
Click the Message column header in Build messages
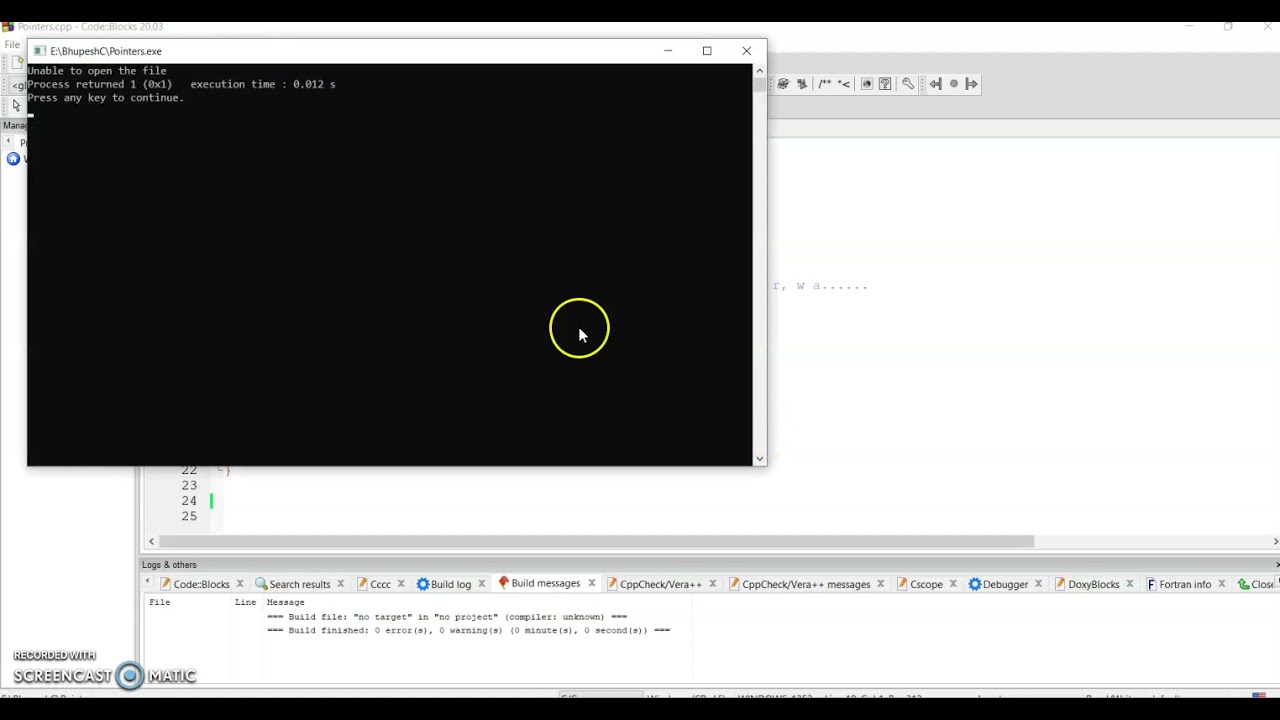point(285,602)
